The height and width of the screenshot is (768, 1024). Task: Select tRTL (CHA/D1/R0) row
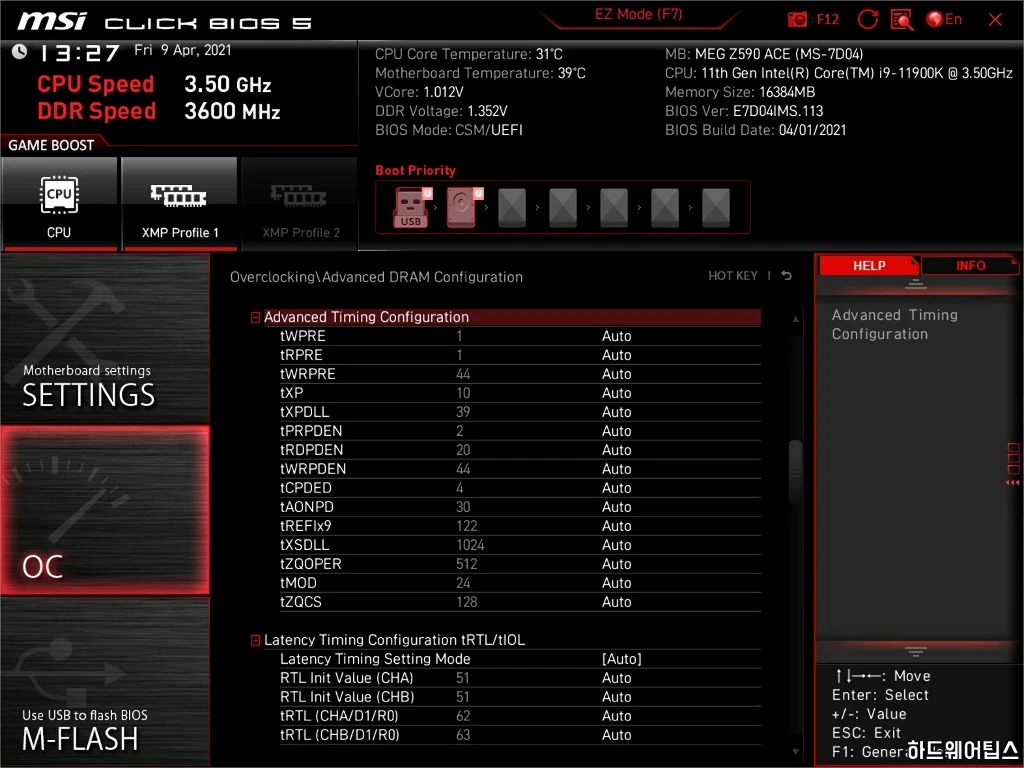(x=520, y=716)
